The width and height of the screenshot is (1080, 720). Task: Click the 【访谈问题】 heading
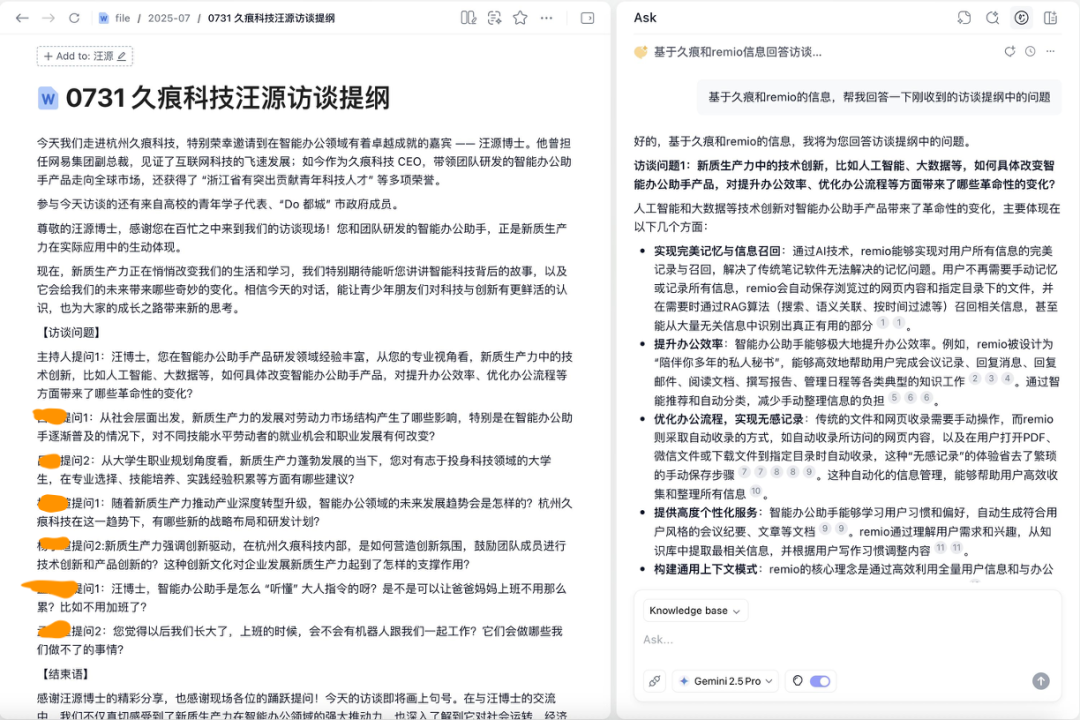click(70, 332)
